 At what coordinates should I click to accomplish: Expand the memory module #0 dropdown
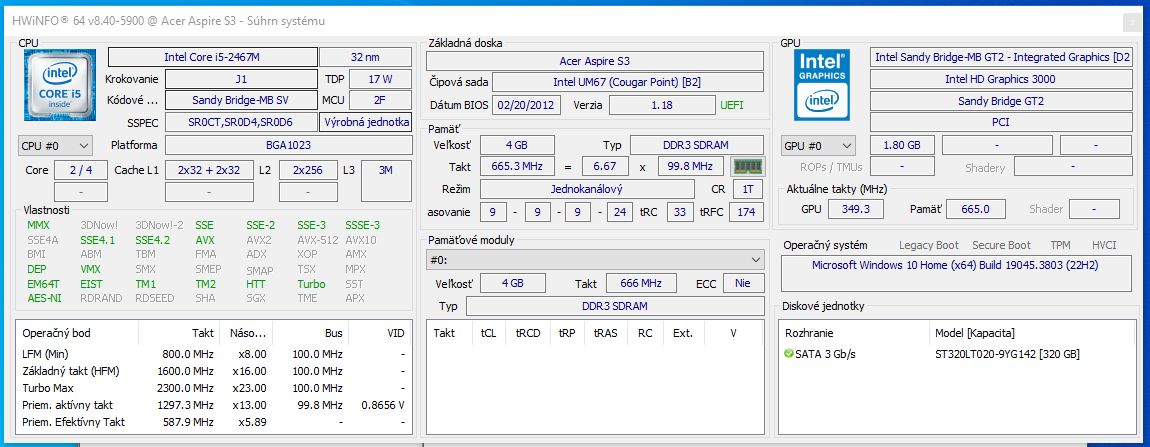coord(595,260)
